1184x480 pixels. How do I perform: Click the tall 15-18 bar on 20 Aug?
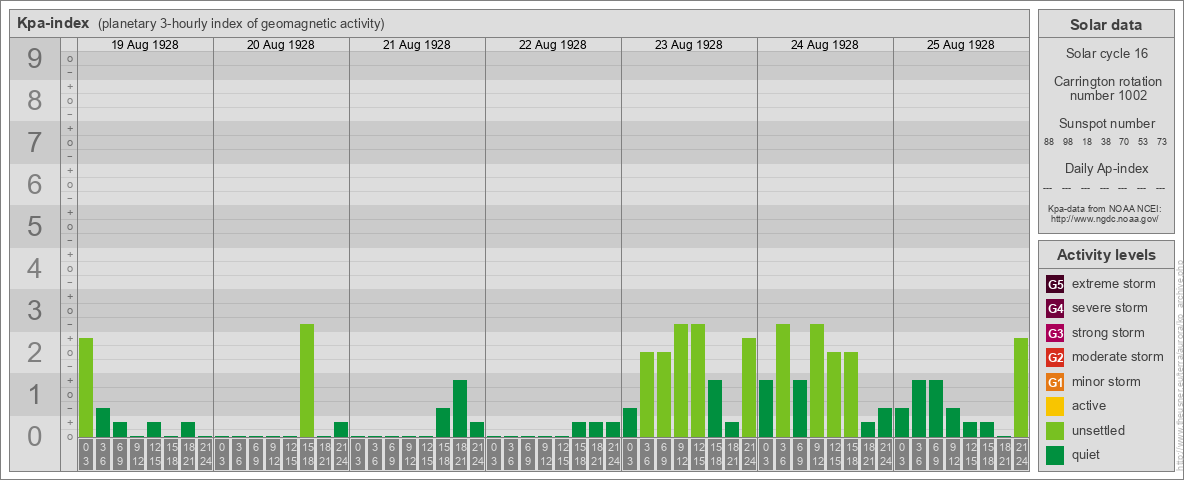(307, 380)
